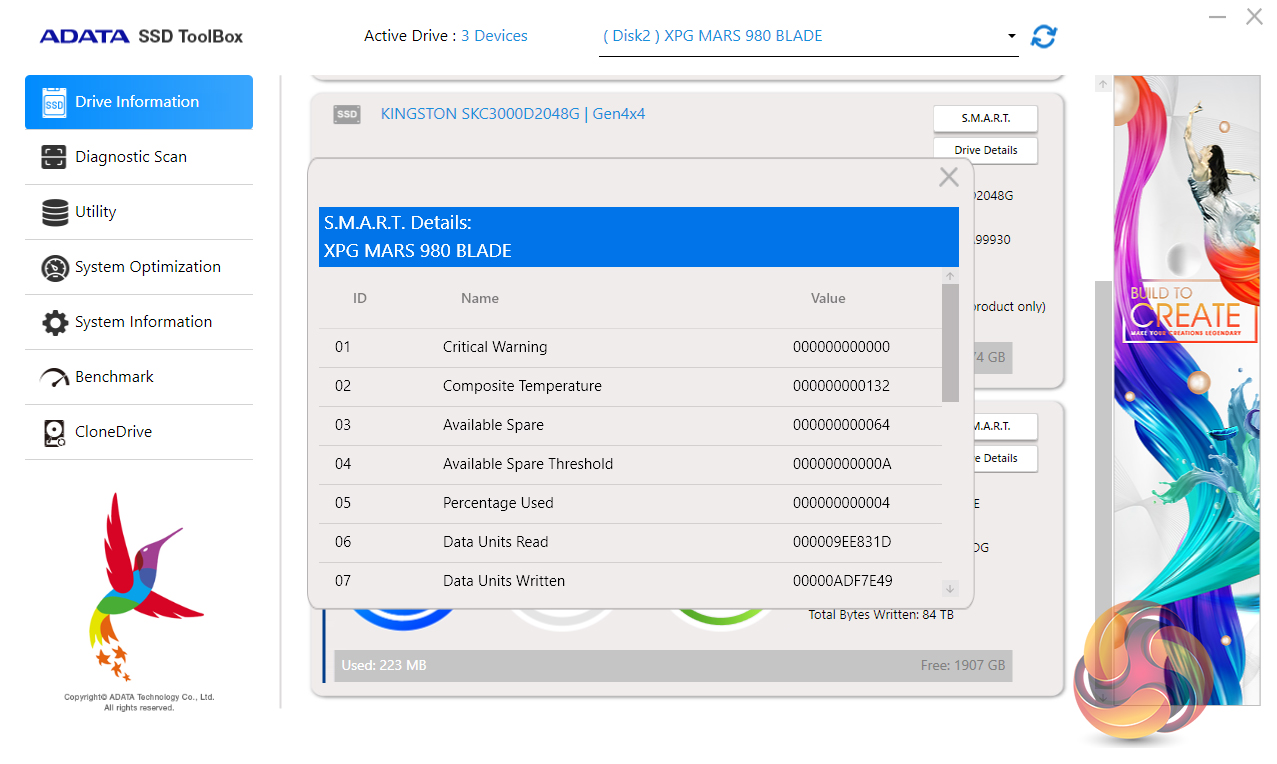The image size is (1277, 764).
Task: Click the Diagnostic Scan icon
Action: click(54, 157)
